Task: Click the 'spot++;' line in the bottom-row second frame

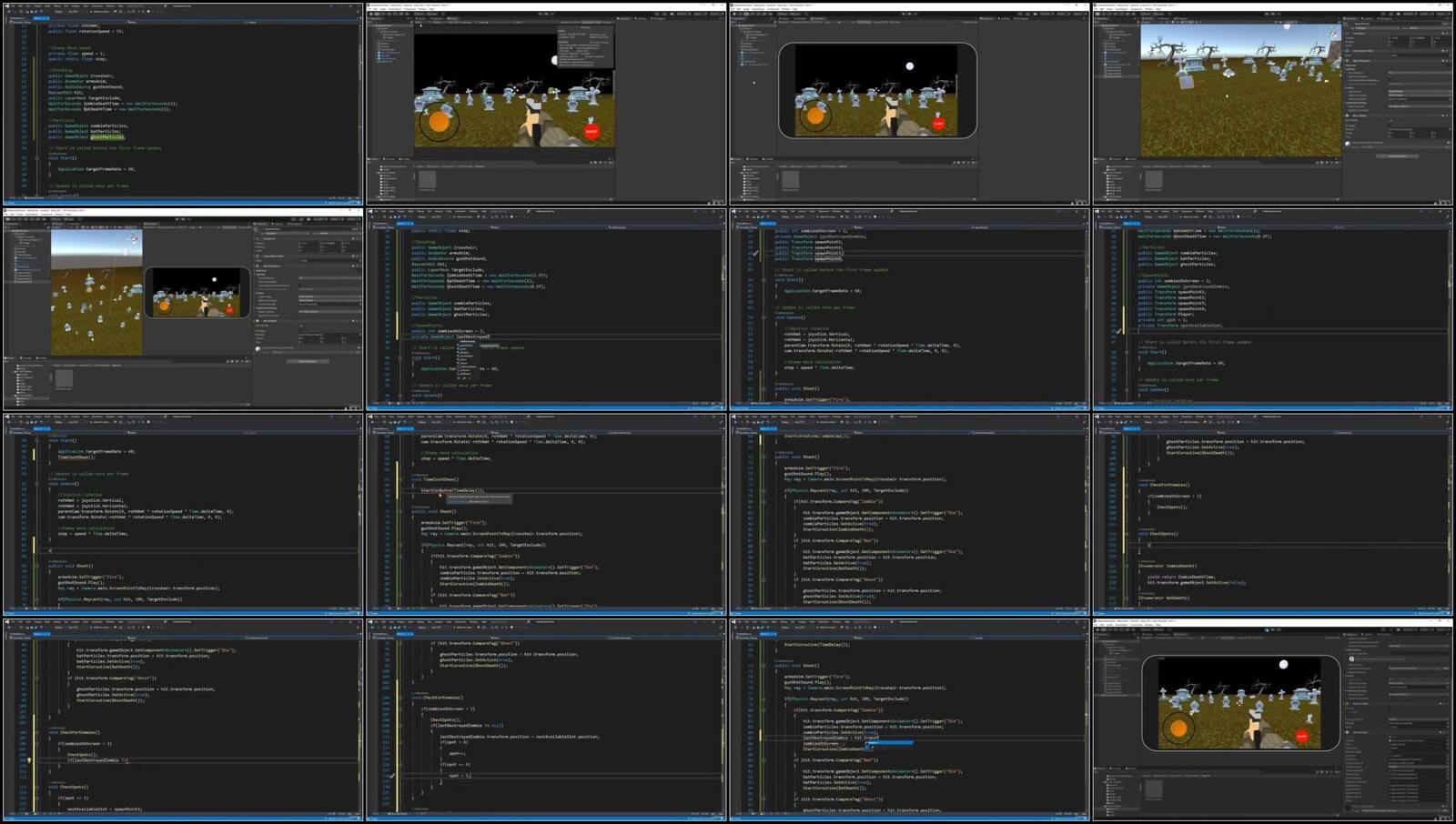Action: [x=457, y=753]
